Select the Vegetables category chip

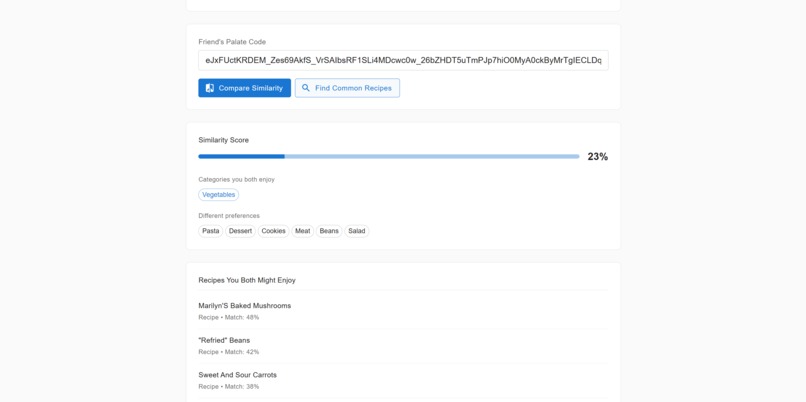218,195
